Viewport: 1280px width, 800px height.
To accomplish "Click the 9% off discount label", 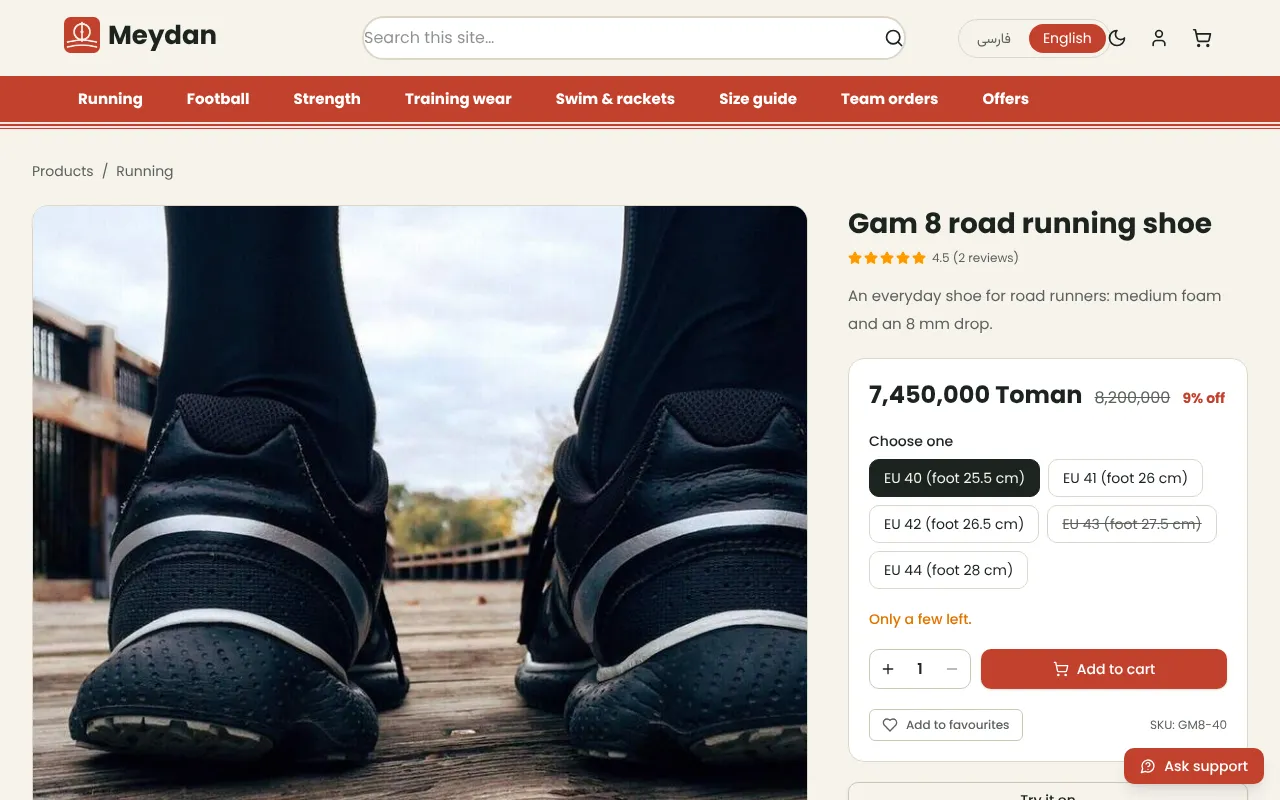I will coord(1204,398).
